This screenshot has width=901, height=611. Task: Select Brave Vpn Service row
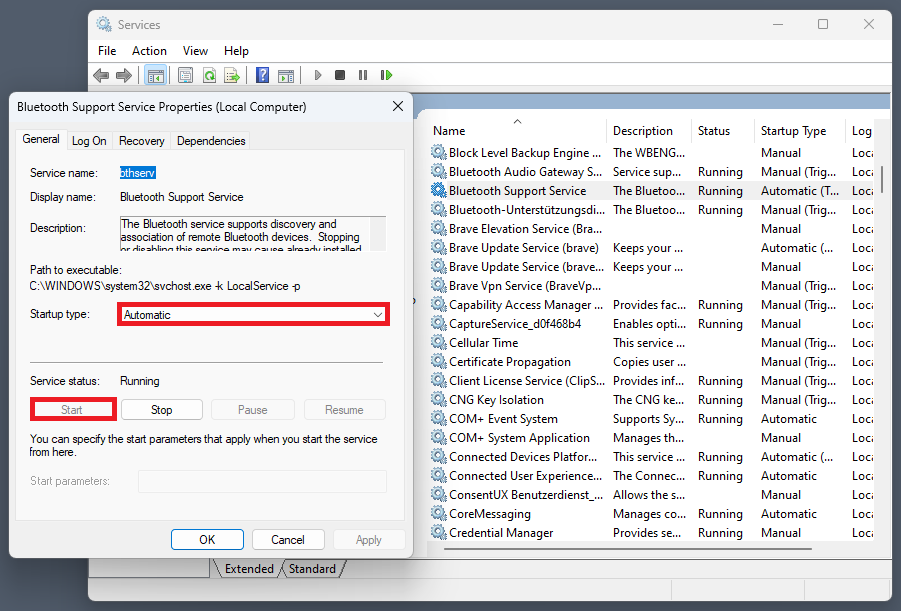click(x=652, y=286)
